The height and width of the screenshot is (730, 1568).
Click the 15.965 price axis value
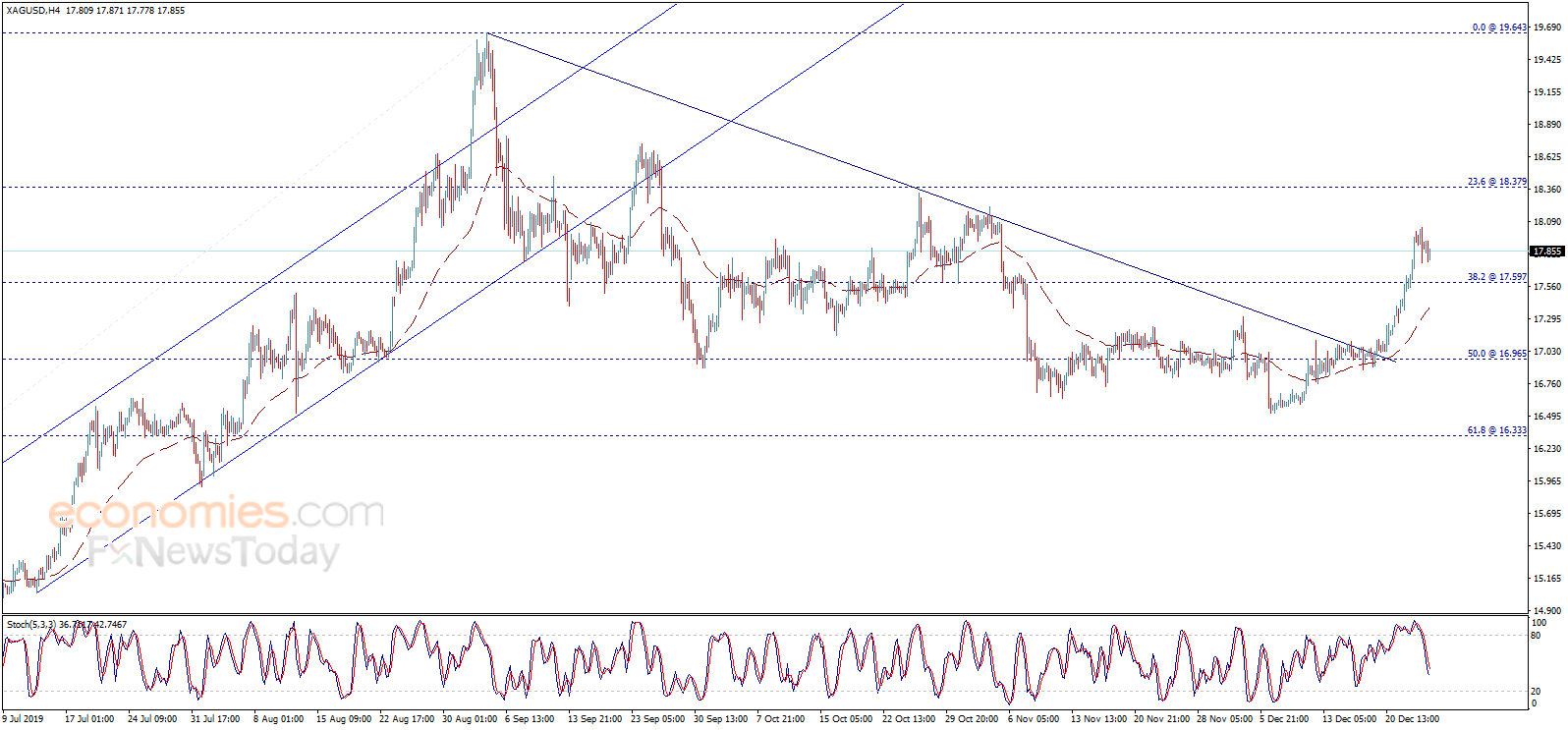click(1547, 481)
